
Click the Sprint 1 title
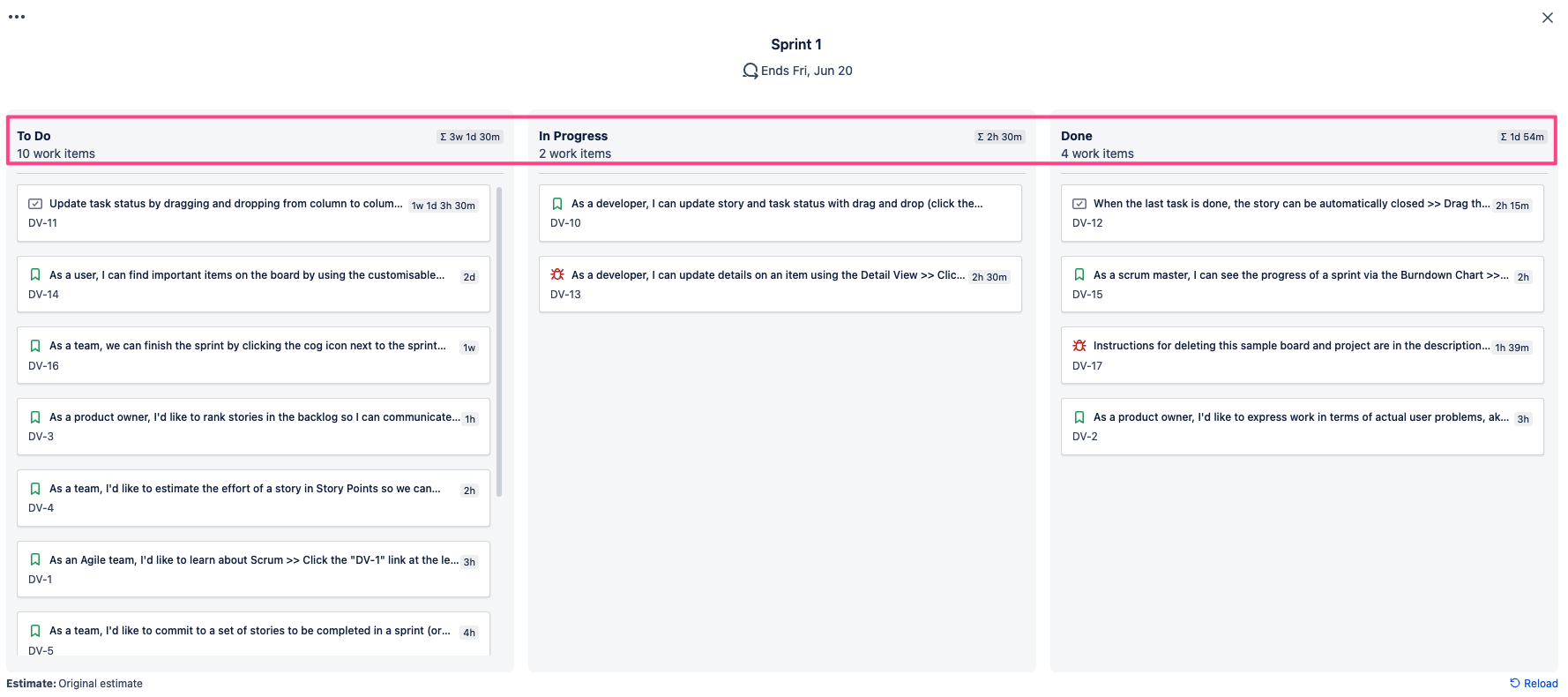pyautogui.click(x=795, y=44)
